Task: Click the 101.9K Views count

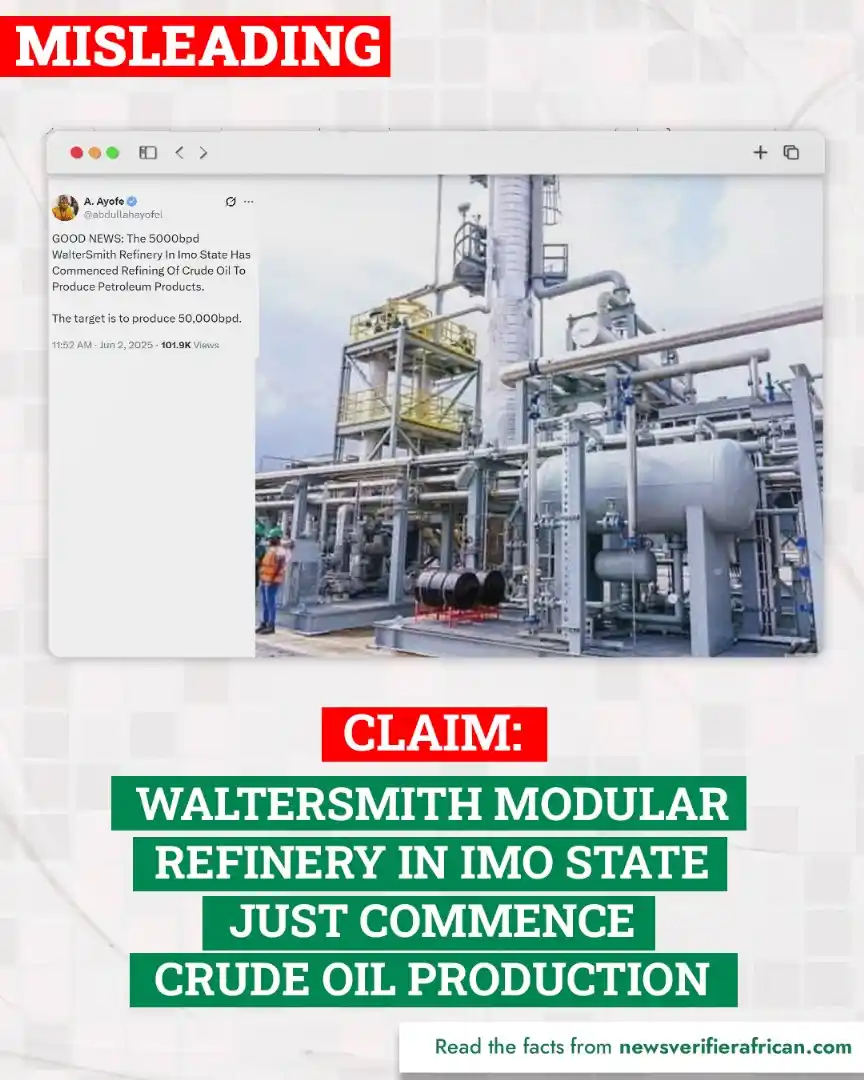Action: pyautogui.click(x=190, y=344)
